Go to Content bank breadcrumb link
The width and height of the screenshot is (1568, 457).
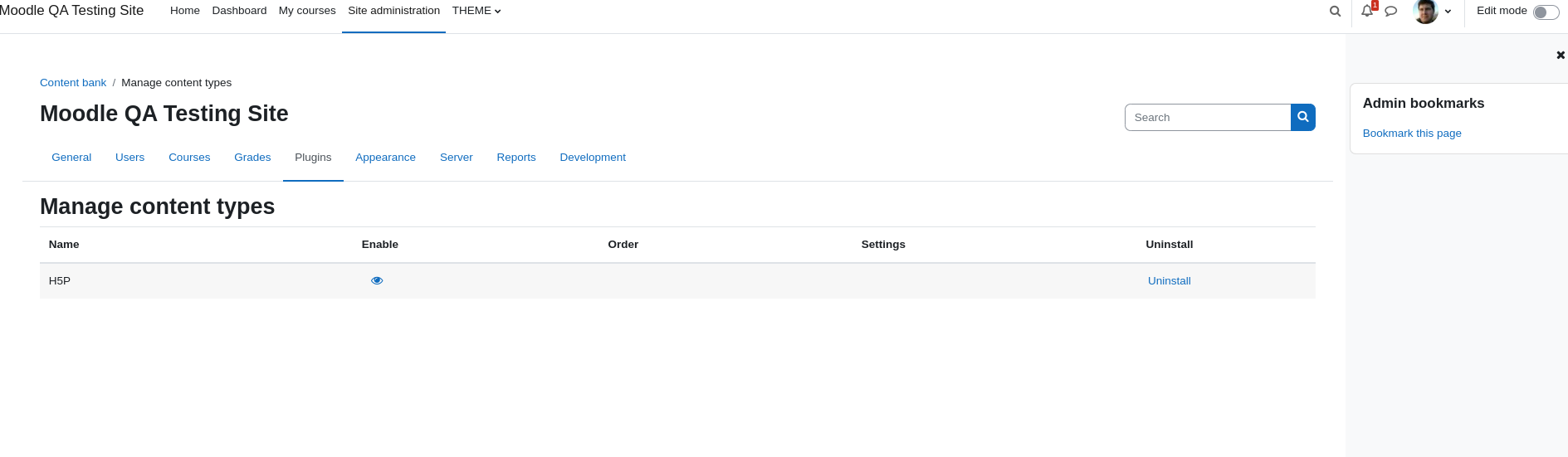click(x=73, y=82)
